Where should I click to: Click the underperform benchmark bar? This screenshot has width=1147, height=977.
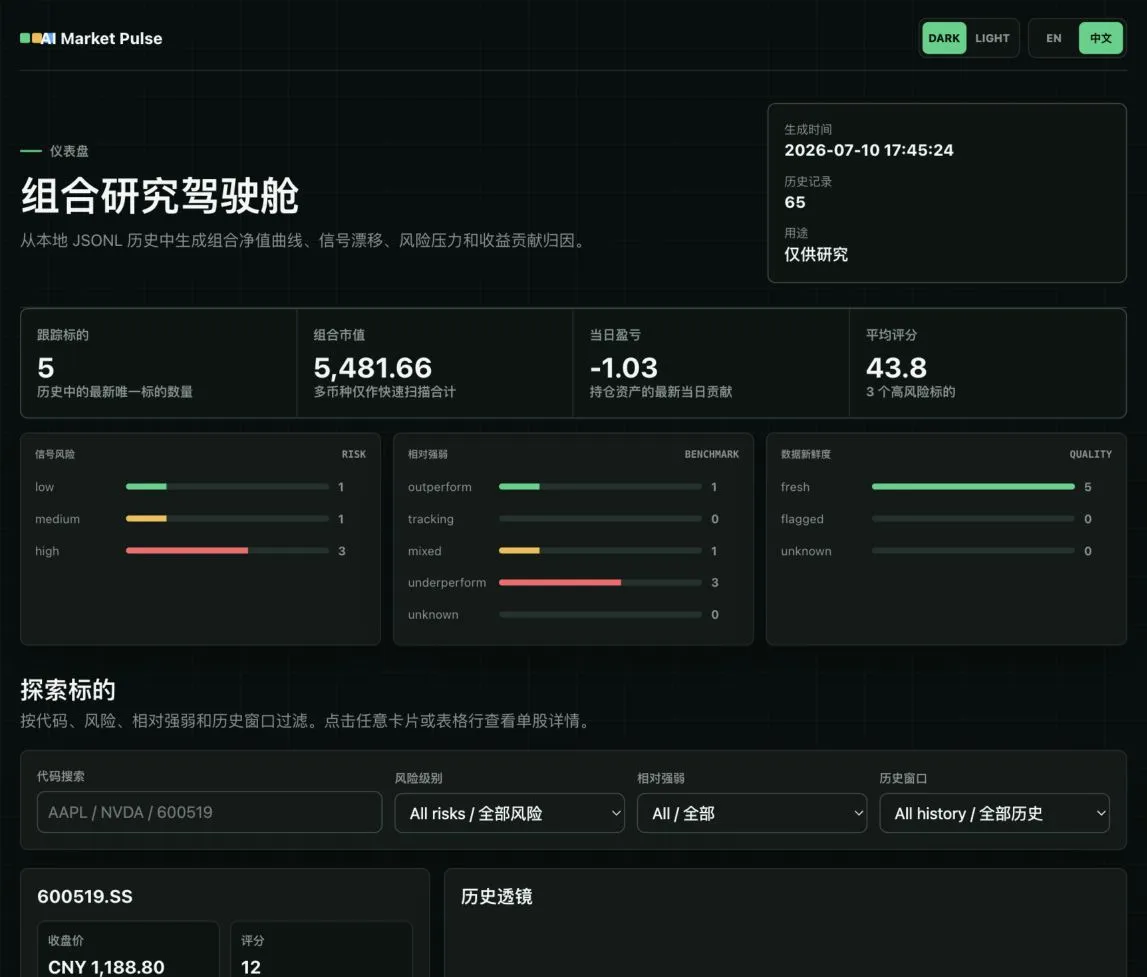[x=600, y=582]
